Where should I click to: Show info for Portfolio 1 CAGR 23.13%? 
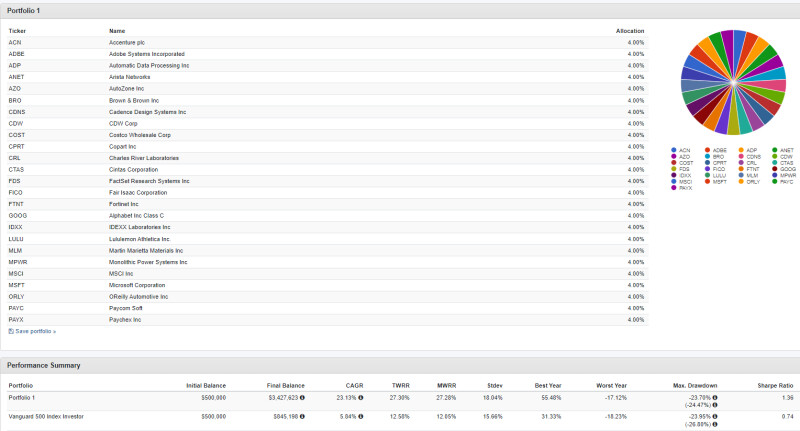361,398
